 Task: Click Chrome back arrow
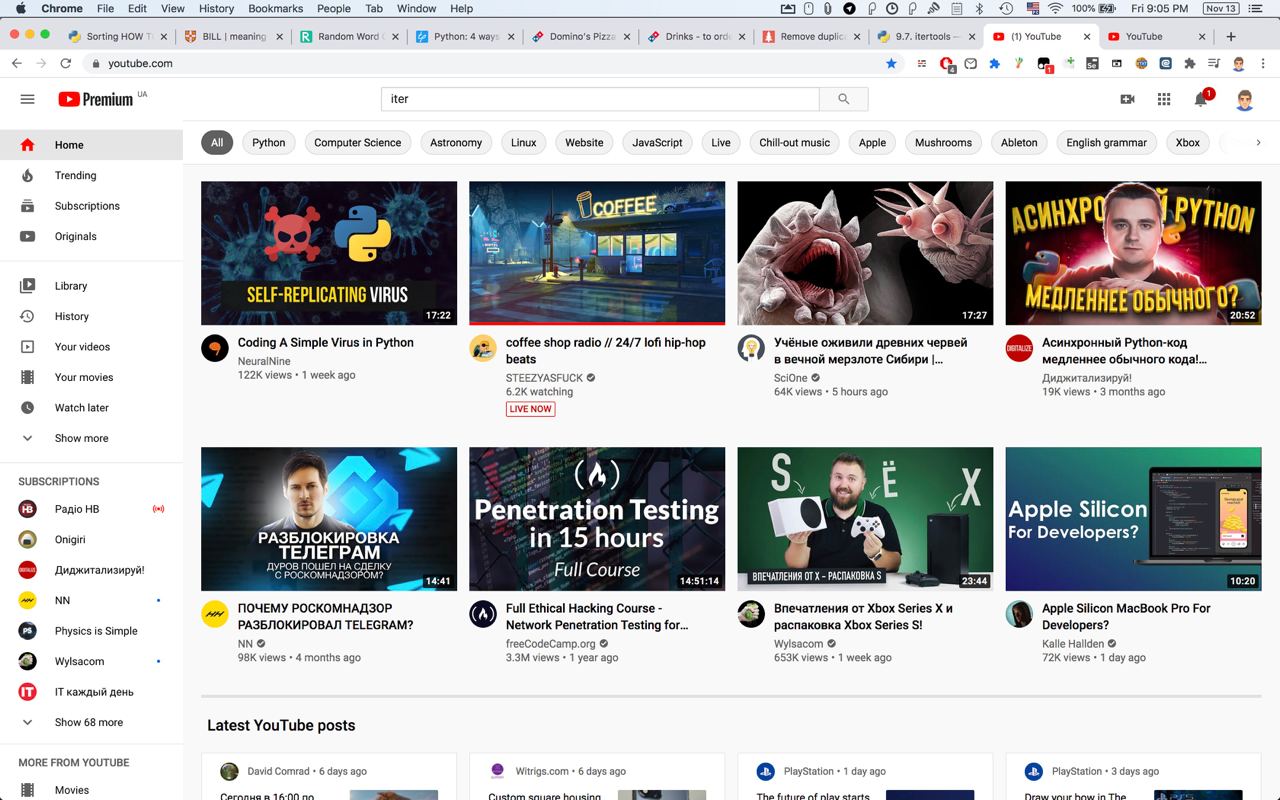pos(17,63)
